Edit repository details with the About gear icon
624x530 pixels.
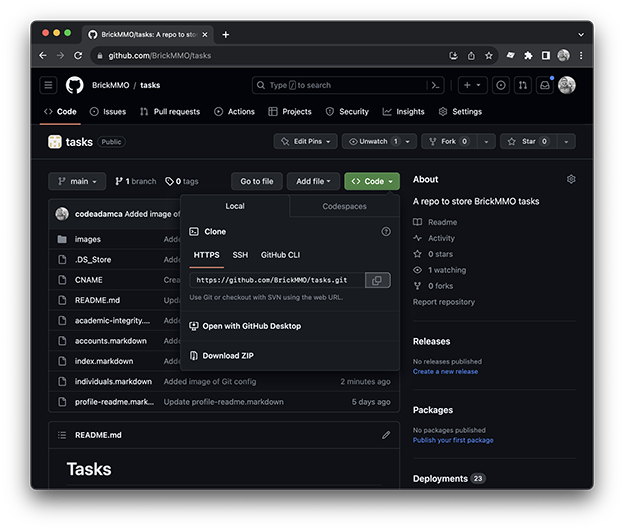pyautogui.click(x=571, y=179)
